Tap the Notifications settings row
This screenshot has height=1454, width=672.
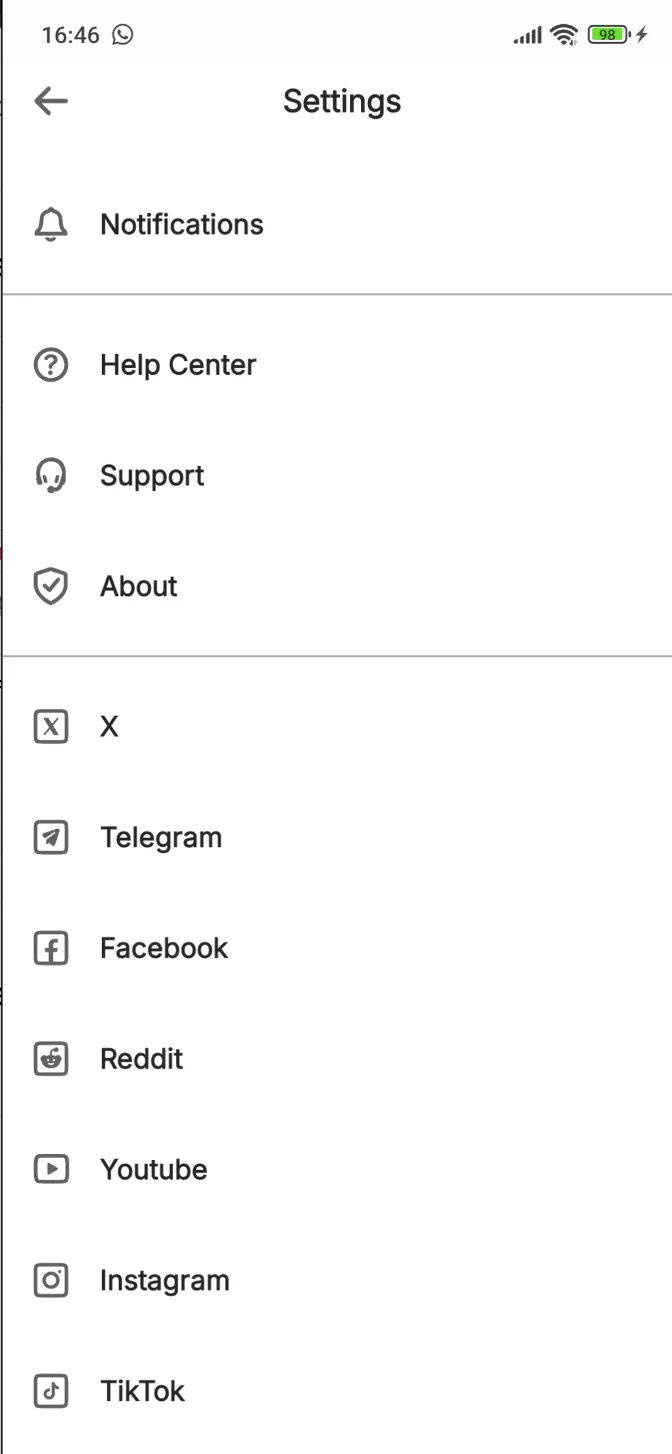click(181, 225)
